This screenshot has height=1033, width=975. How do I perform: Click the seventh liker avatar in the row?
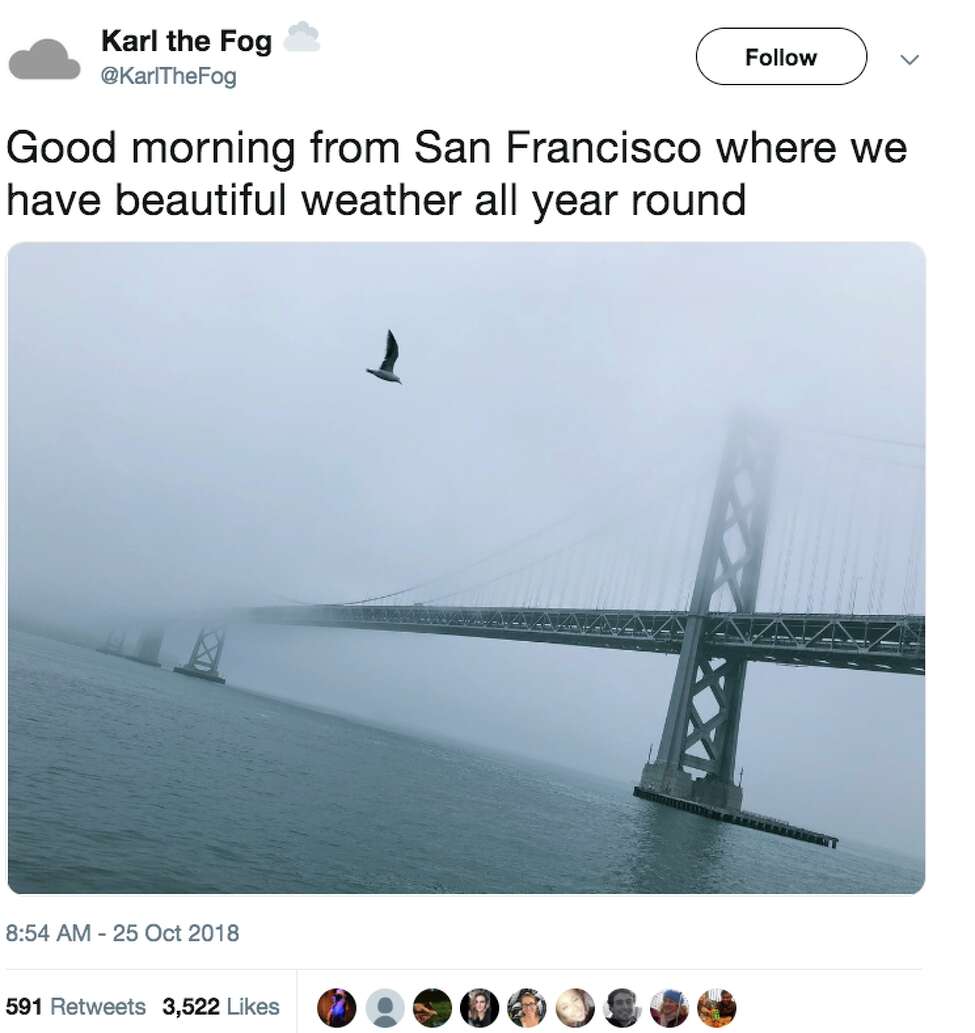tap(622, 1007)
